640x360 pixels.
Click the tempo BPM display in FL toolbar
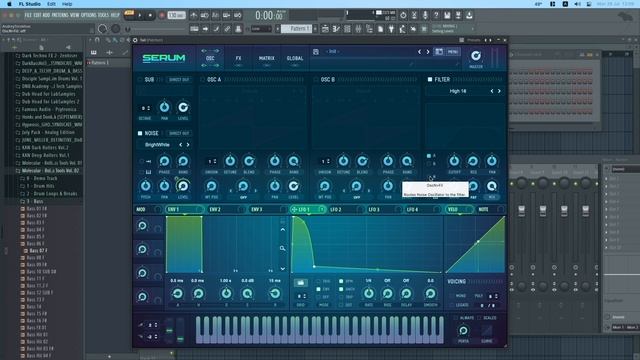point(176,15)
